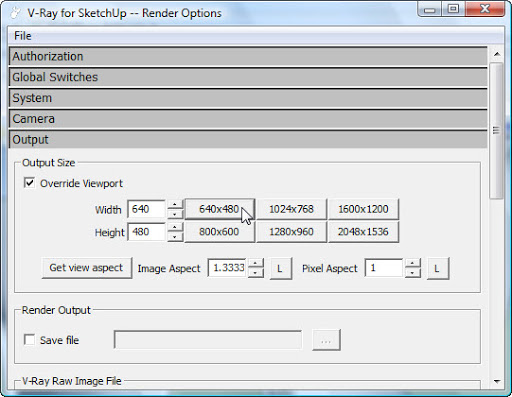Click the V-Ray title bar app icon

pos(15,13)
